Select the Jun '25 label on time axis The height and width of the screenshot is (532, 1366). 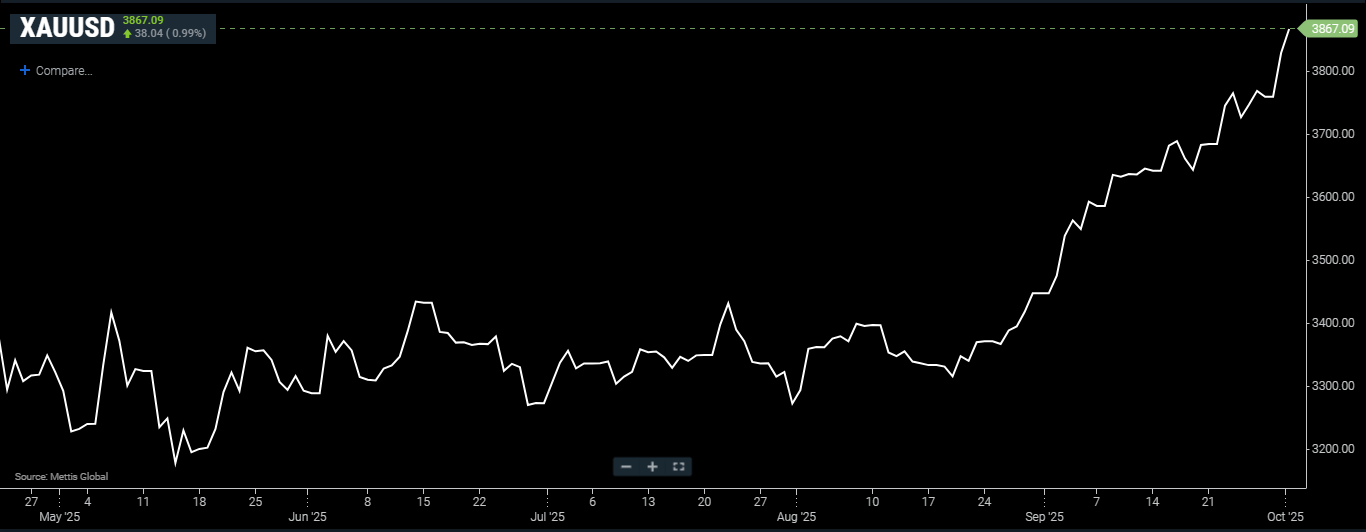[x=308, y=517]
